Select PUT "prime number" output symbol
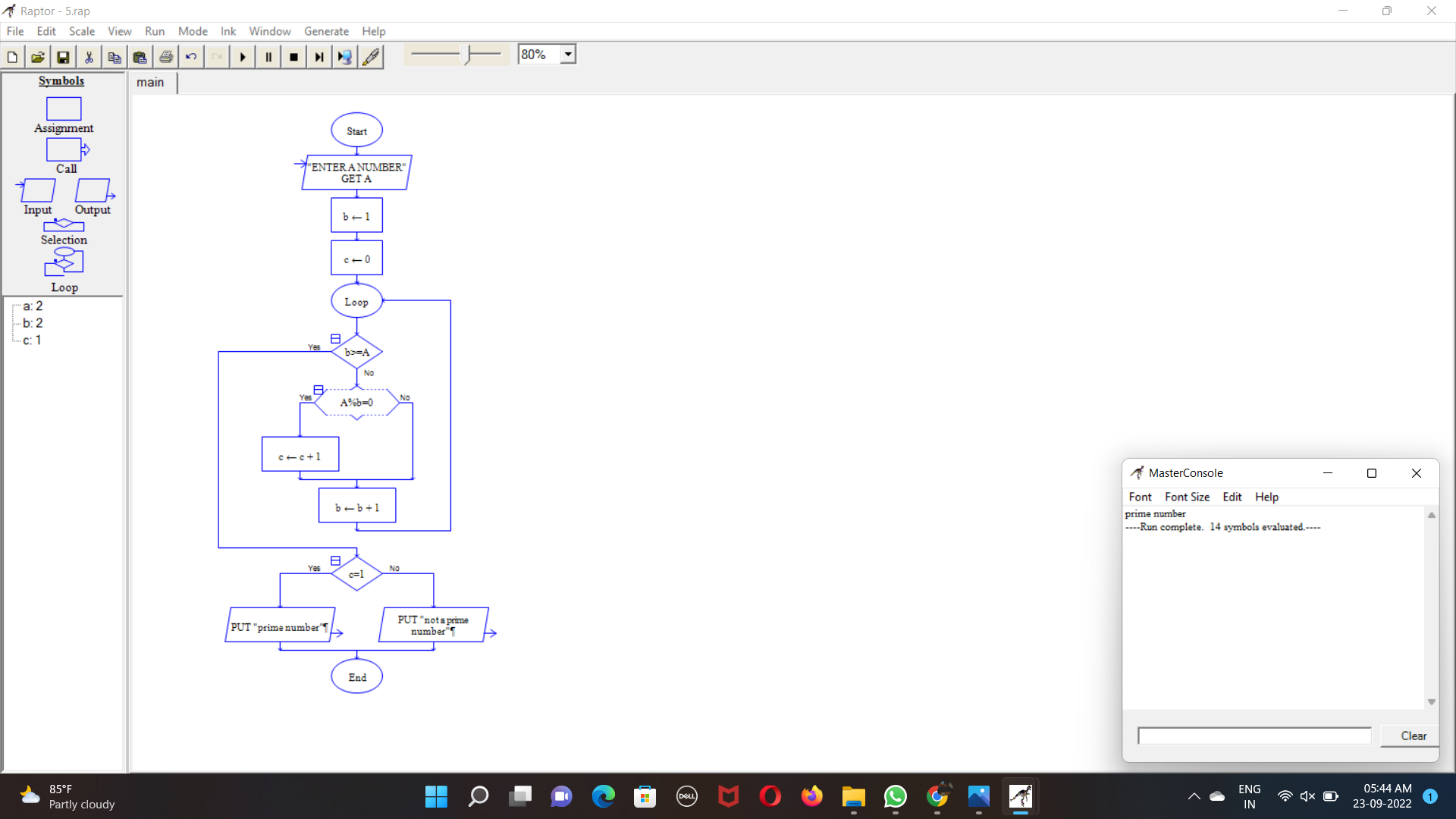This screenshot has width=1456, height=819. (280, 625)
